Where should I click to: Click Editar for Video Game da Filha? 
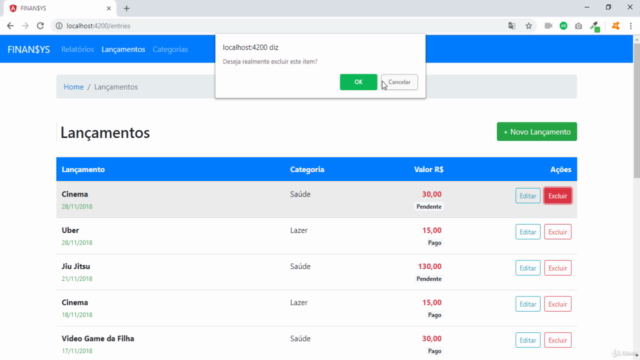[528, 340]
